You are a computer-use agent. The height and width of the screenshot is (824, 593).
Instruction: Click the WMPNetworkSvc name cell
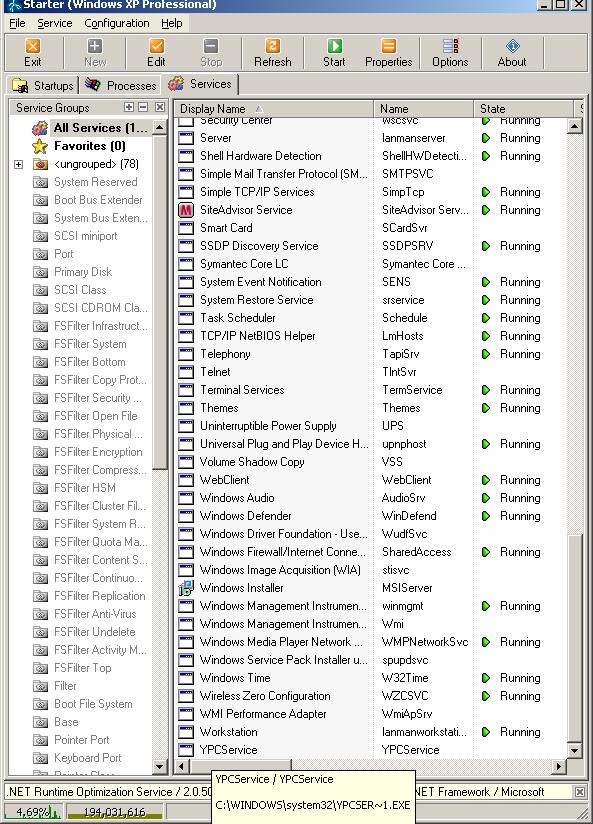click(x=425, y=642)
